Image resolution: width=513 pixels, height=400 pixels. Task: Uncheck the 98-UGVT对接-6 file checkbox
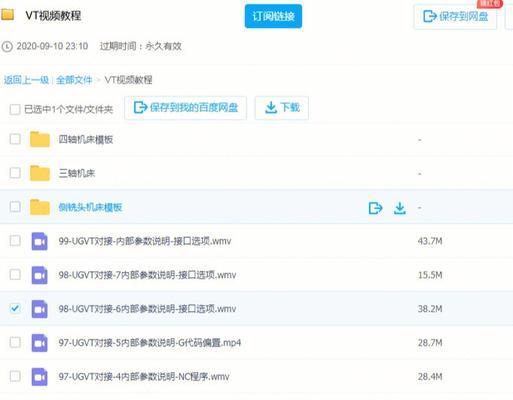coord(15,308)
